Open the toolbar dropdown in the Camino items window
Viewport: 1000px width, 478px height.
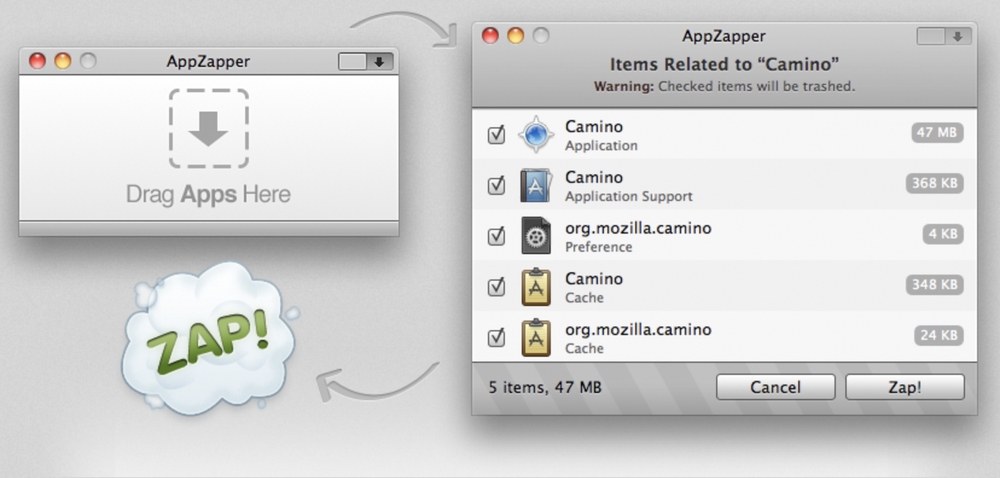[944, 36]
